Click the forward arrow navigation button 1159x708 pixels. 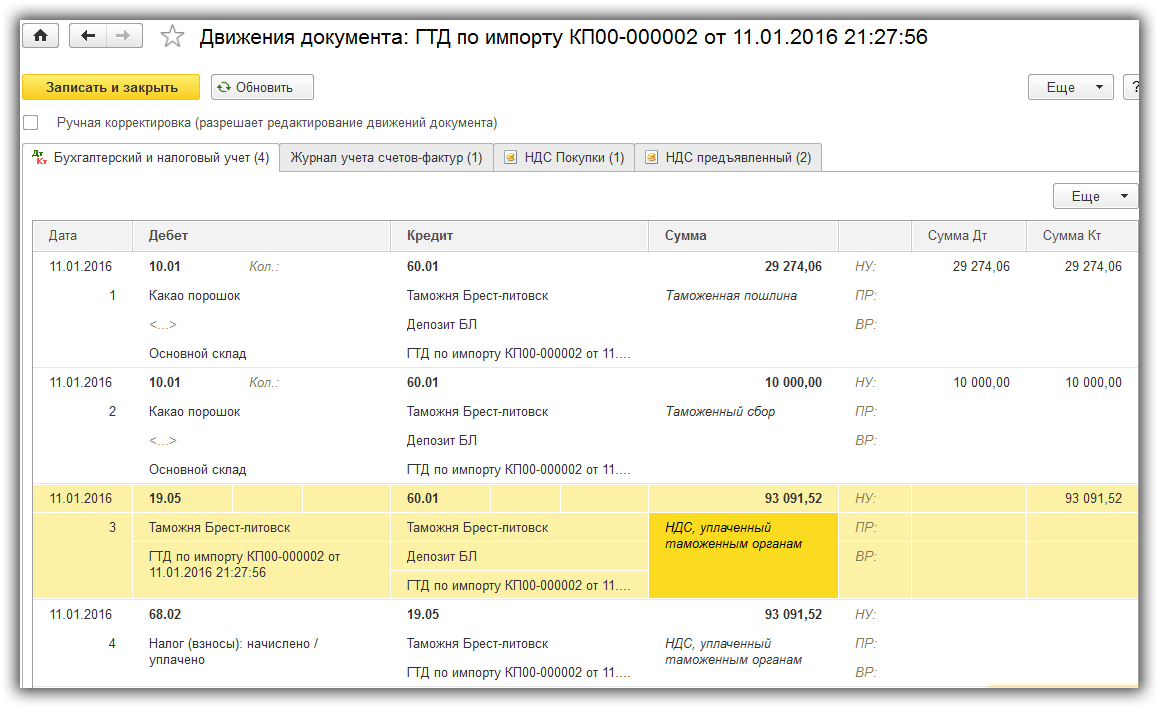pos(123,36)
